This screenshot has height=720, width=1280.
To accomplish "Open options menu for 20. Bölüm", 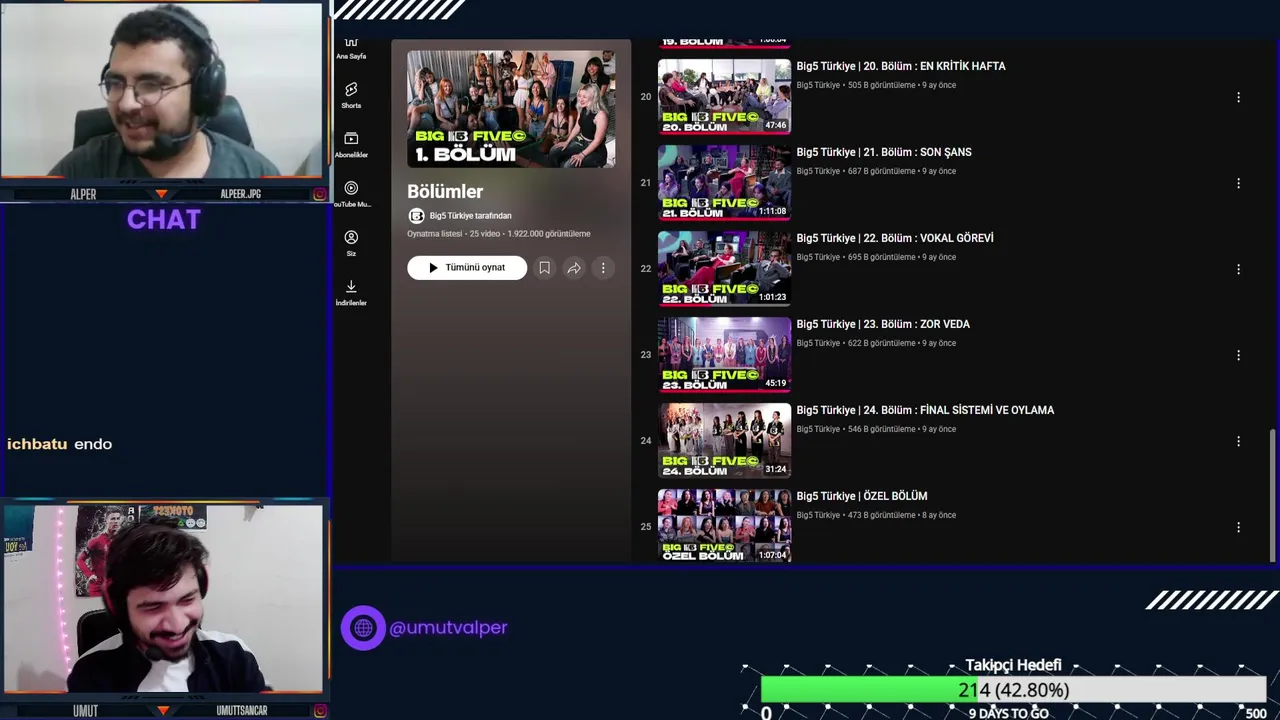I will (1238, 97).
